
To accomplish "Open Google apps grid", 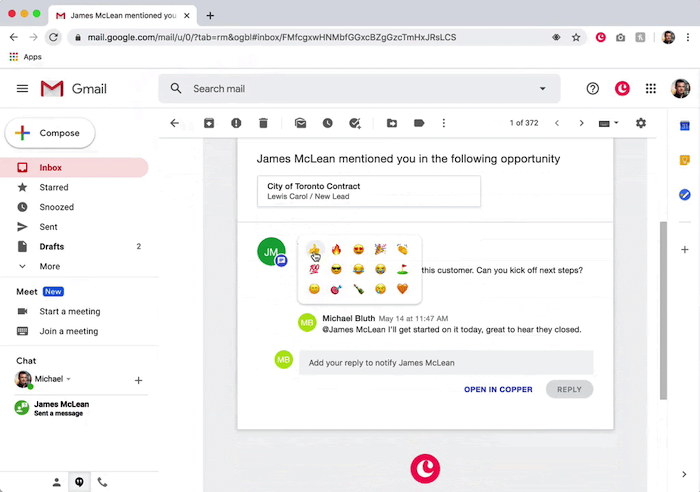I will tap(651, 89).
